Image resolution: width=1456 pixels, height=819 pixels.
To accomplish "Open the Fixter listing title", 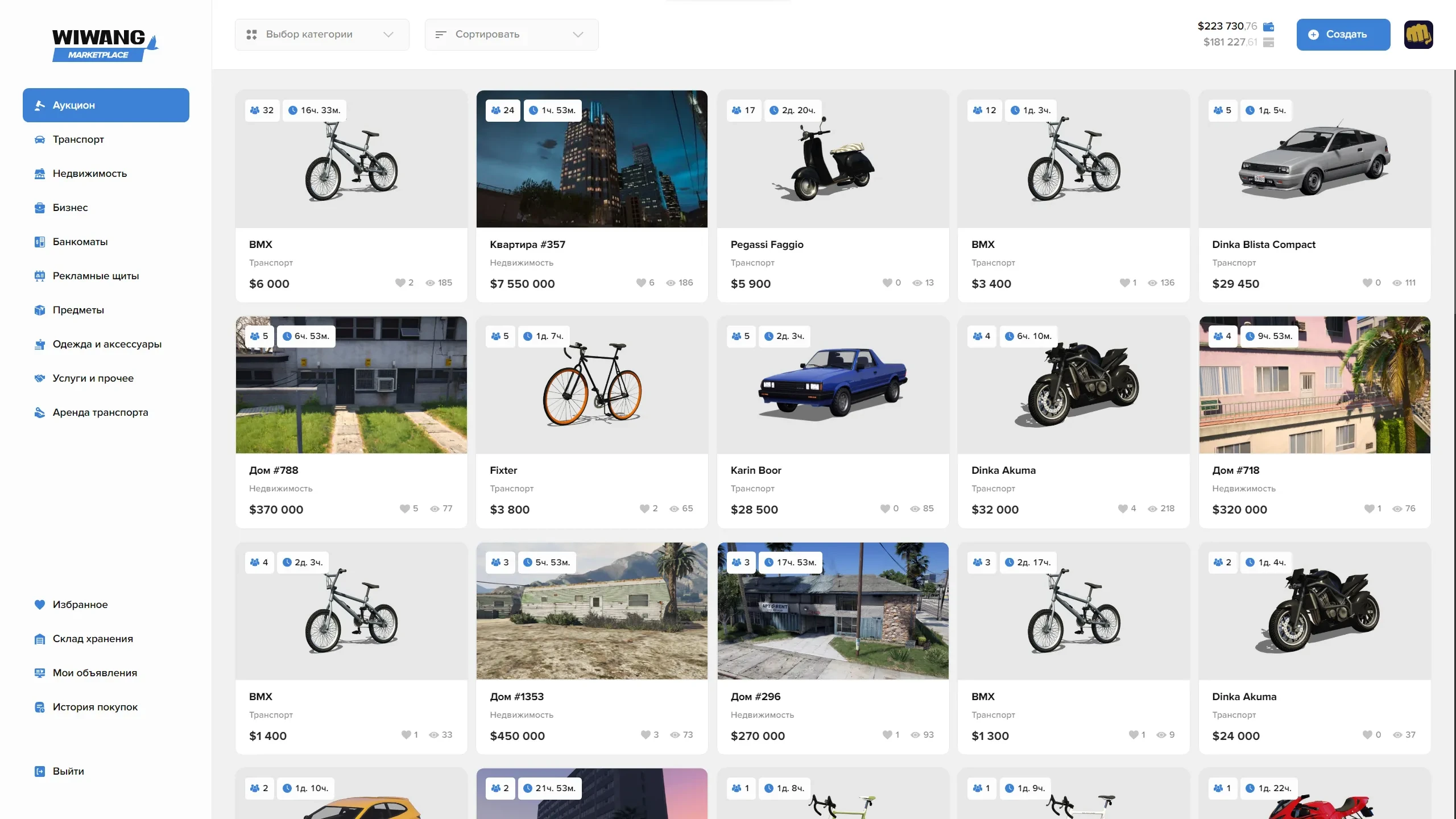I will coord(503,470).
